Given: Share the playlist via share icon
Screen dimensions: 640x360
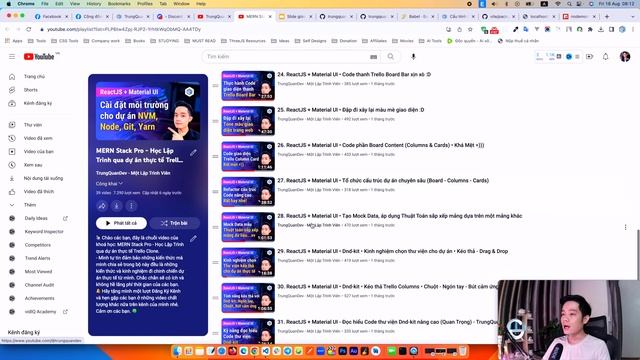Looking at the screenshot, I should (102, 206).
